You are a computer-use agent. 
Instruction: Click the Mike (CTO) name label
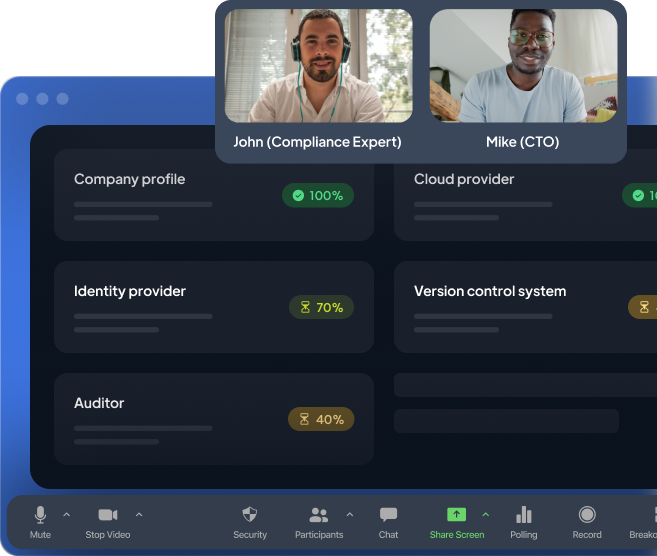[x=522, y=142]
